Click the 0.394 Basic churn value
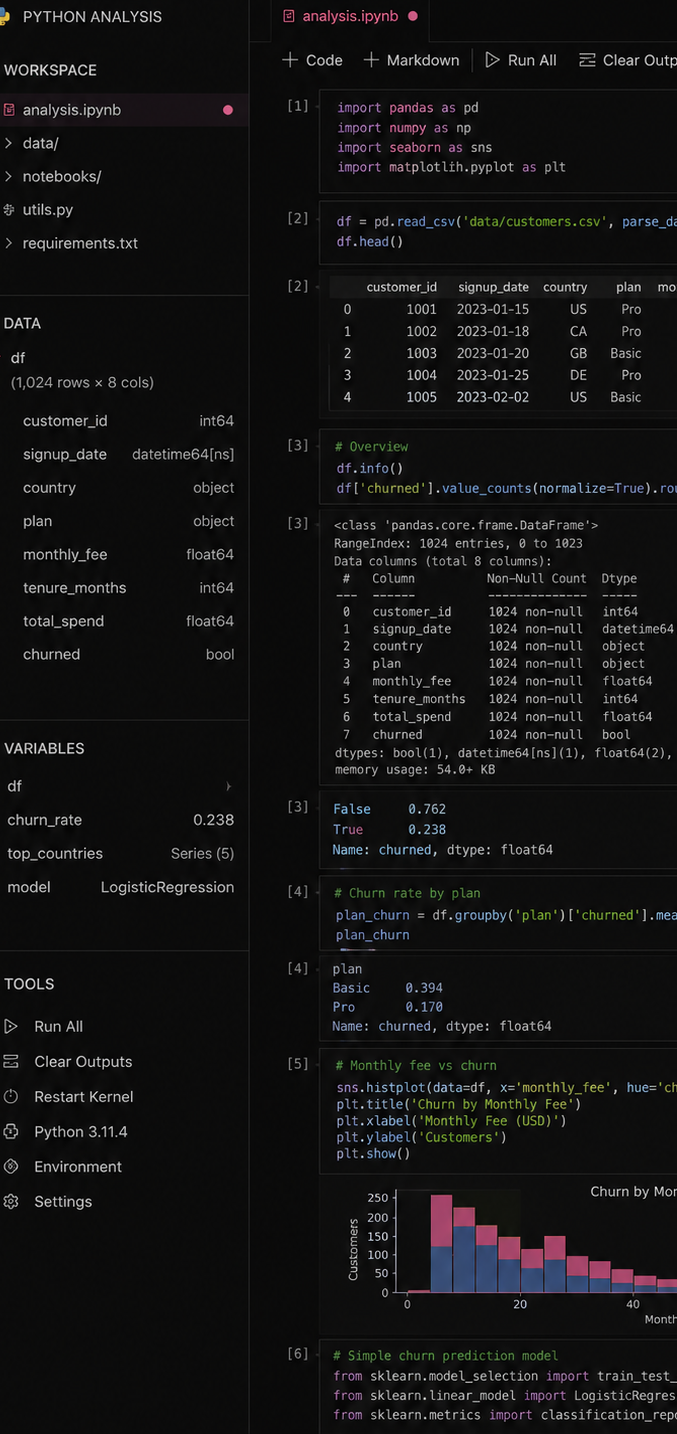 coord(424,988)
